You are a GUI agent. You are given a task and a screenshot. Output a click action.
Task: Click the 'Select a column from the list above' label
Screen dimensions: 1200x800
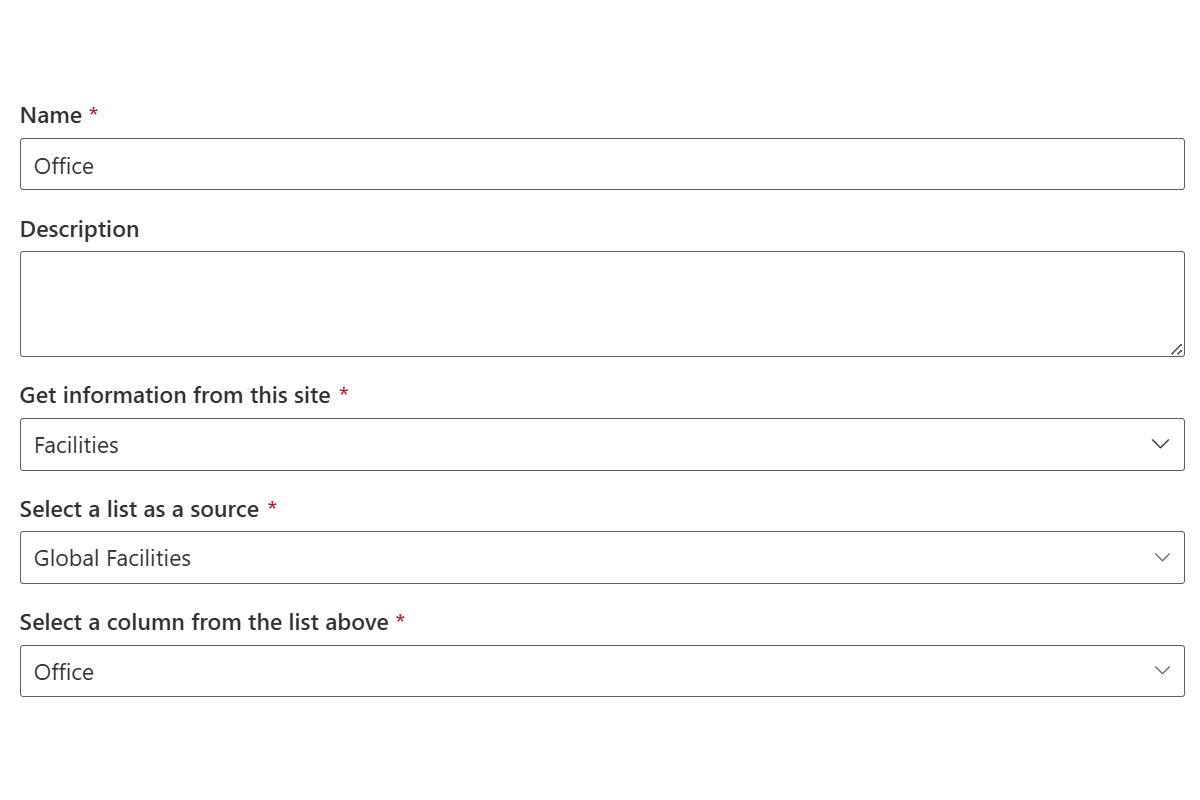204,622
